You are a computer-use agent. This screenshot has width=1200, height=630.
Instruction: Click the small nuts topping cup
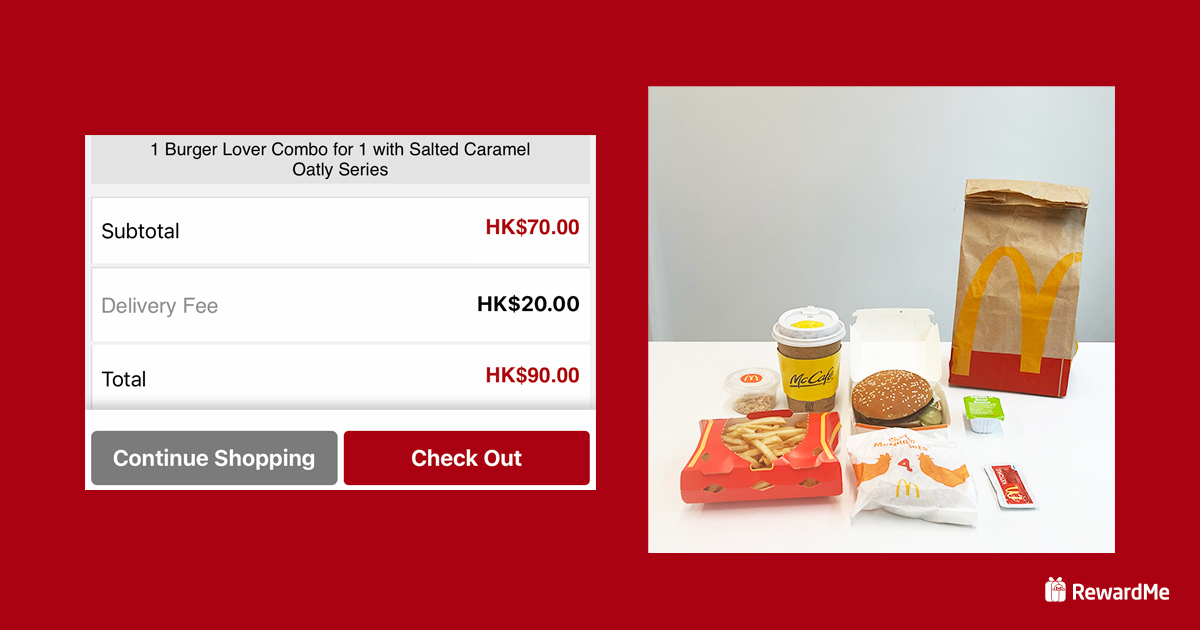tap(750, 391)
